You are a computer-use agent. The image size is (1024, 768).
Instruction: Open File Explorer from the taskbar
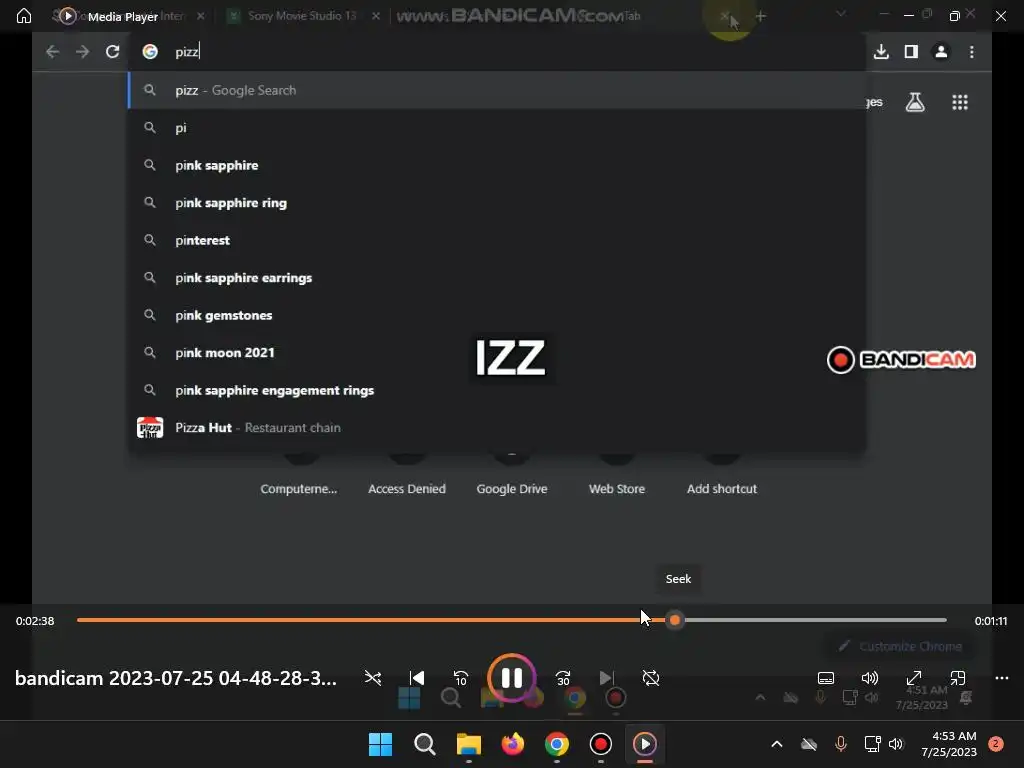[x=468, y=744]
